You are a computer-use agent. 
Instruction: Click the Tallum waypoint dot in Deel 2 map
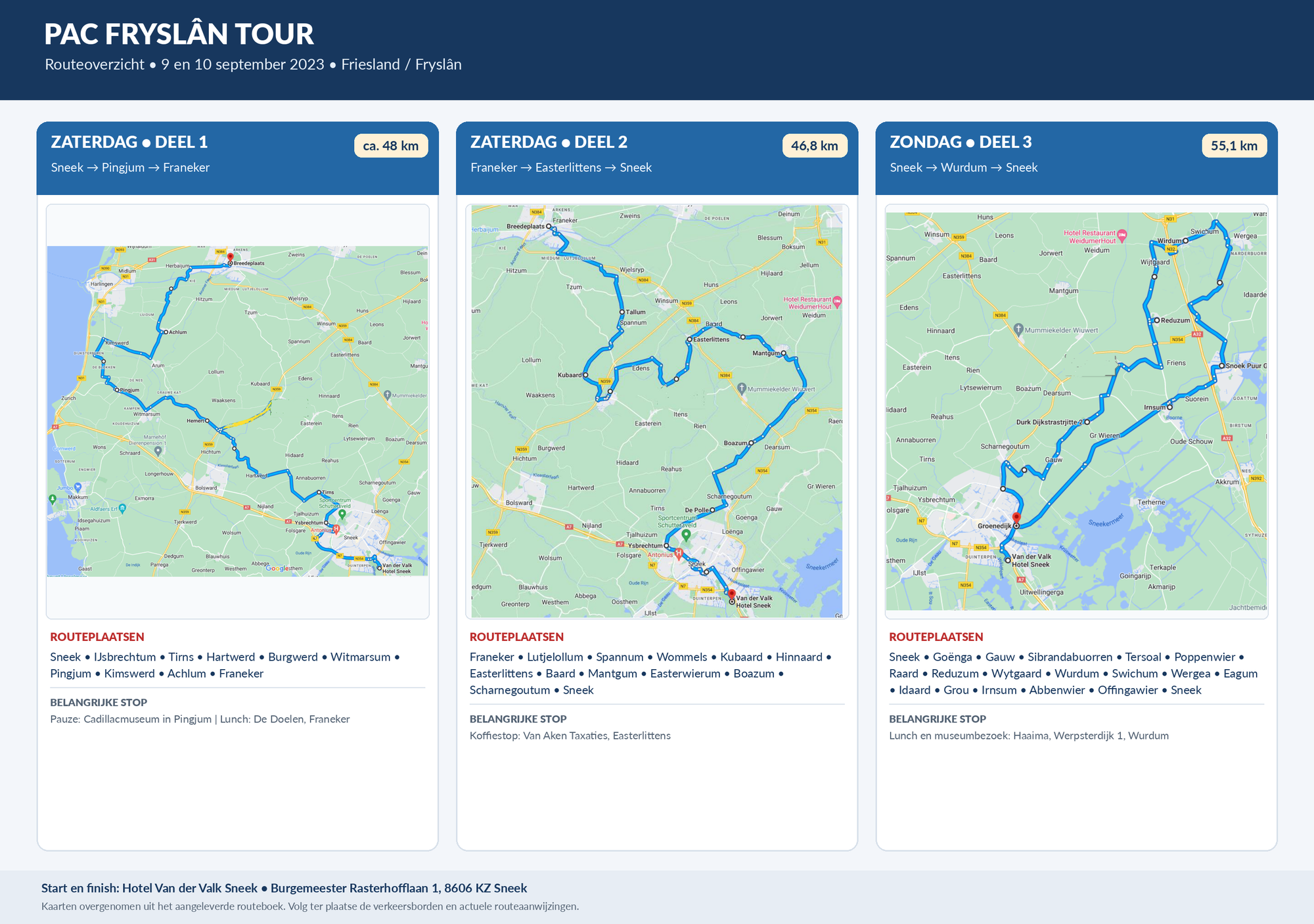coord(622,312)
